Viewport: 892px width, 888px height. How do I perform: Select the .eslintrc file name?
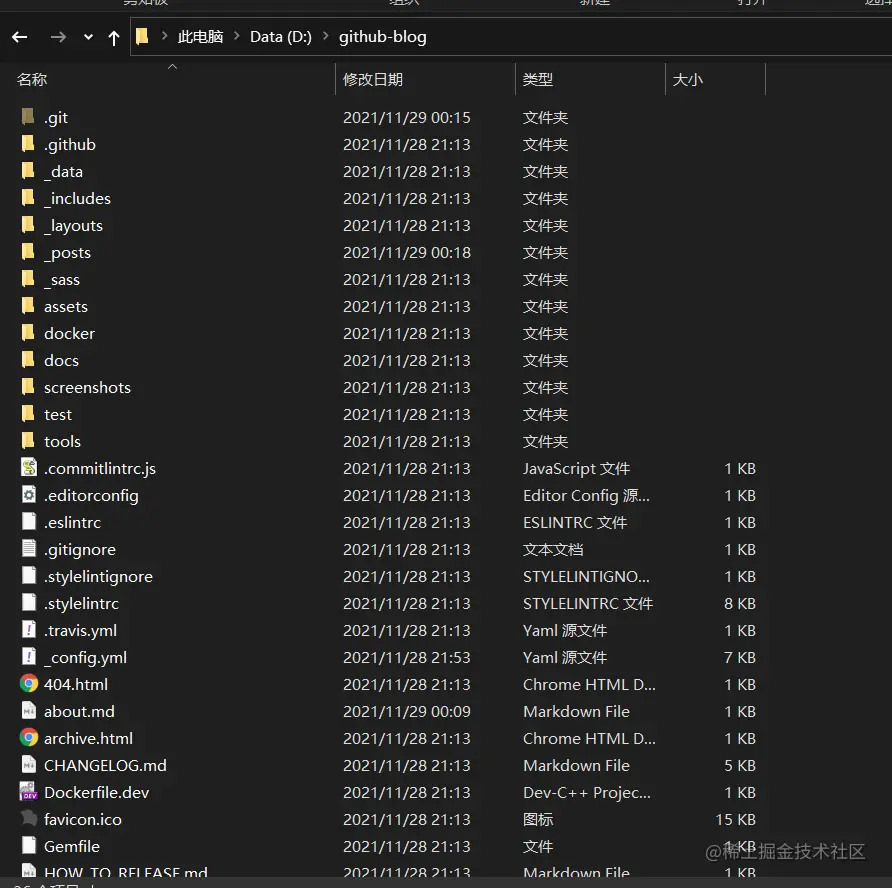[x=72, y=523]
